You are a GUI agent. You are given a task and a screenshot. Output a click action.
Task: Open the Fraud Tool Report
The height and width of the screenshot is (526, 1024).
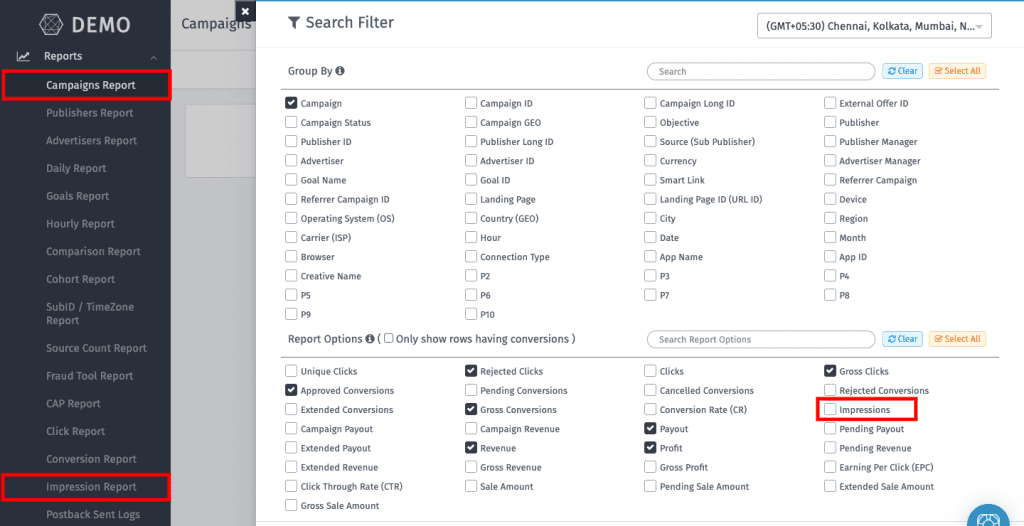(89, 376)
